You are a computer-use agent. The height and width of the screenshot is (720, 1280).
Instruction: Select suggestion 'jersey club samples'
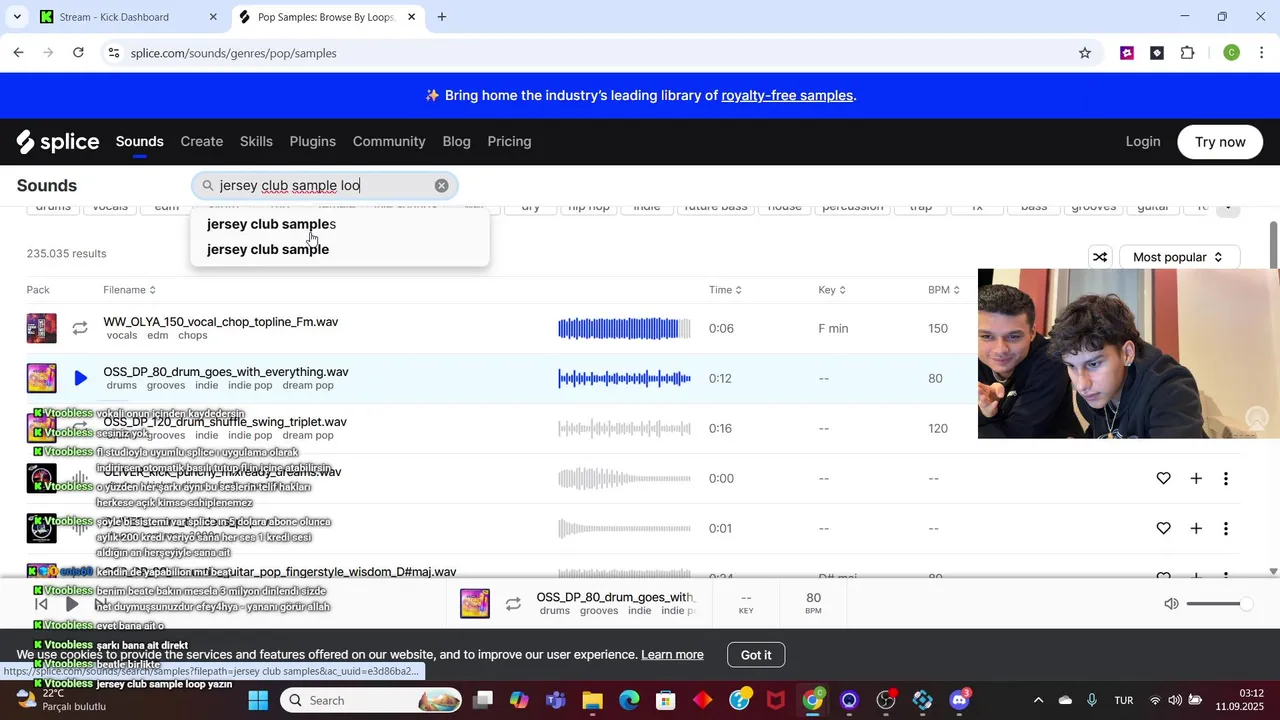click(339, 224)
